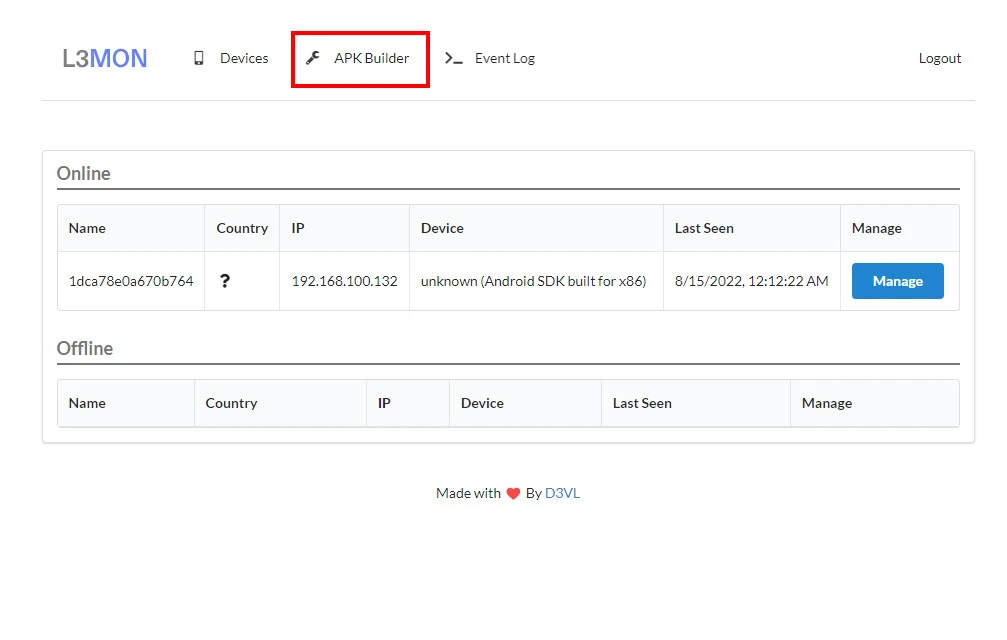Open the Devices menu item
The height and width of the screenshot is (640, 1007).
pos(244,58)
